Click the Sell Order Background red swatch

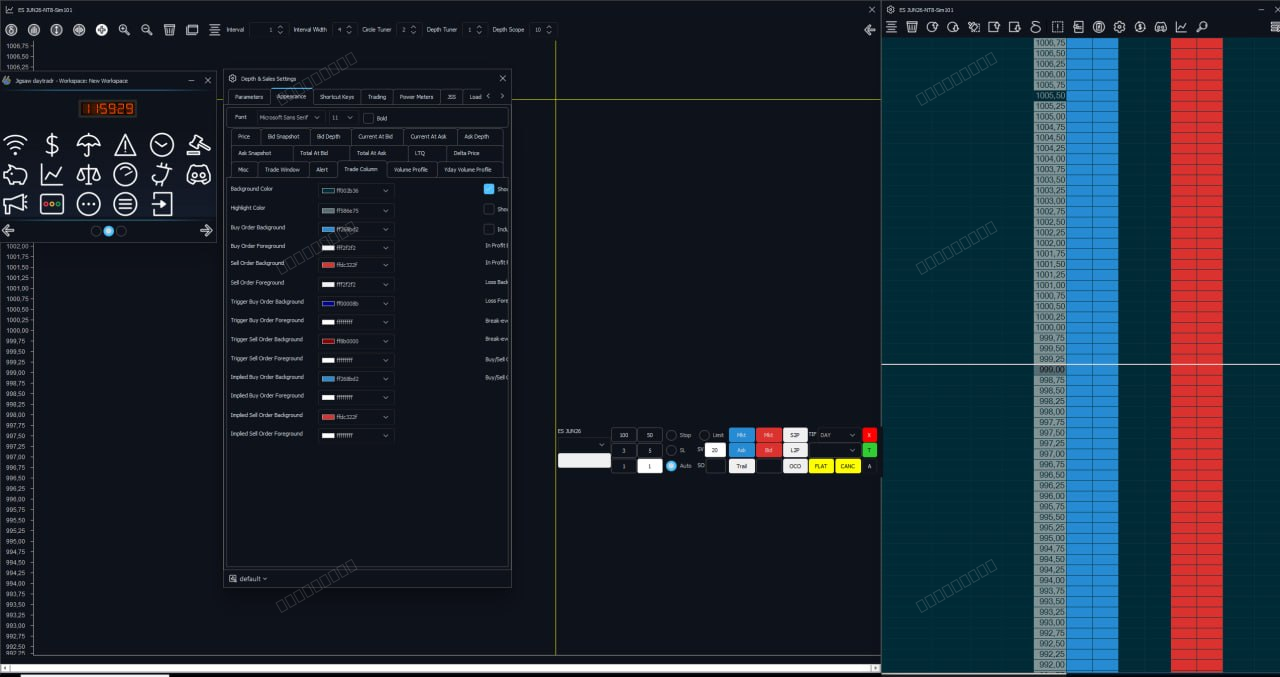(328, 265)
